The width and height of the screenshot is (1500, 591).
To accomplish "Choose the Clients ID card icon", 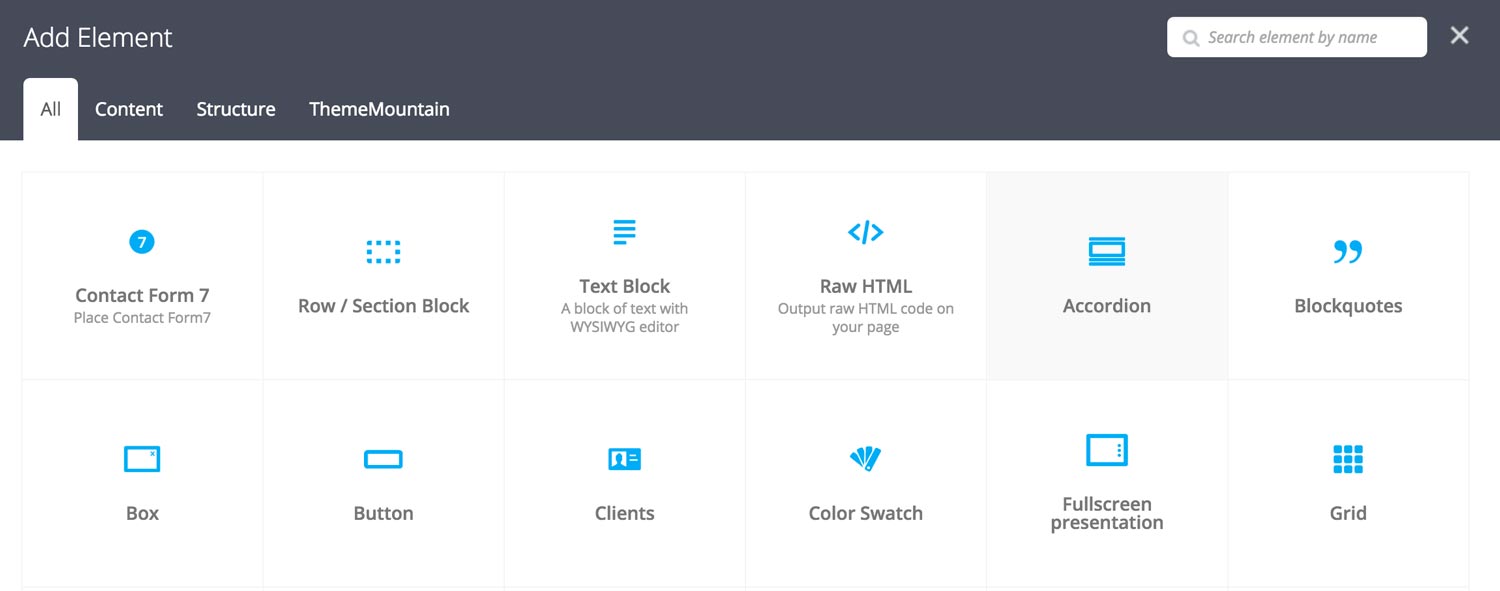I will pos(624,459).
